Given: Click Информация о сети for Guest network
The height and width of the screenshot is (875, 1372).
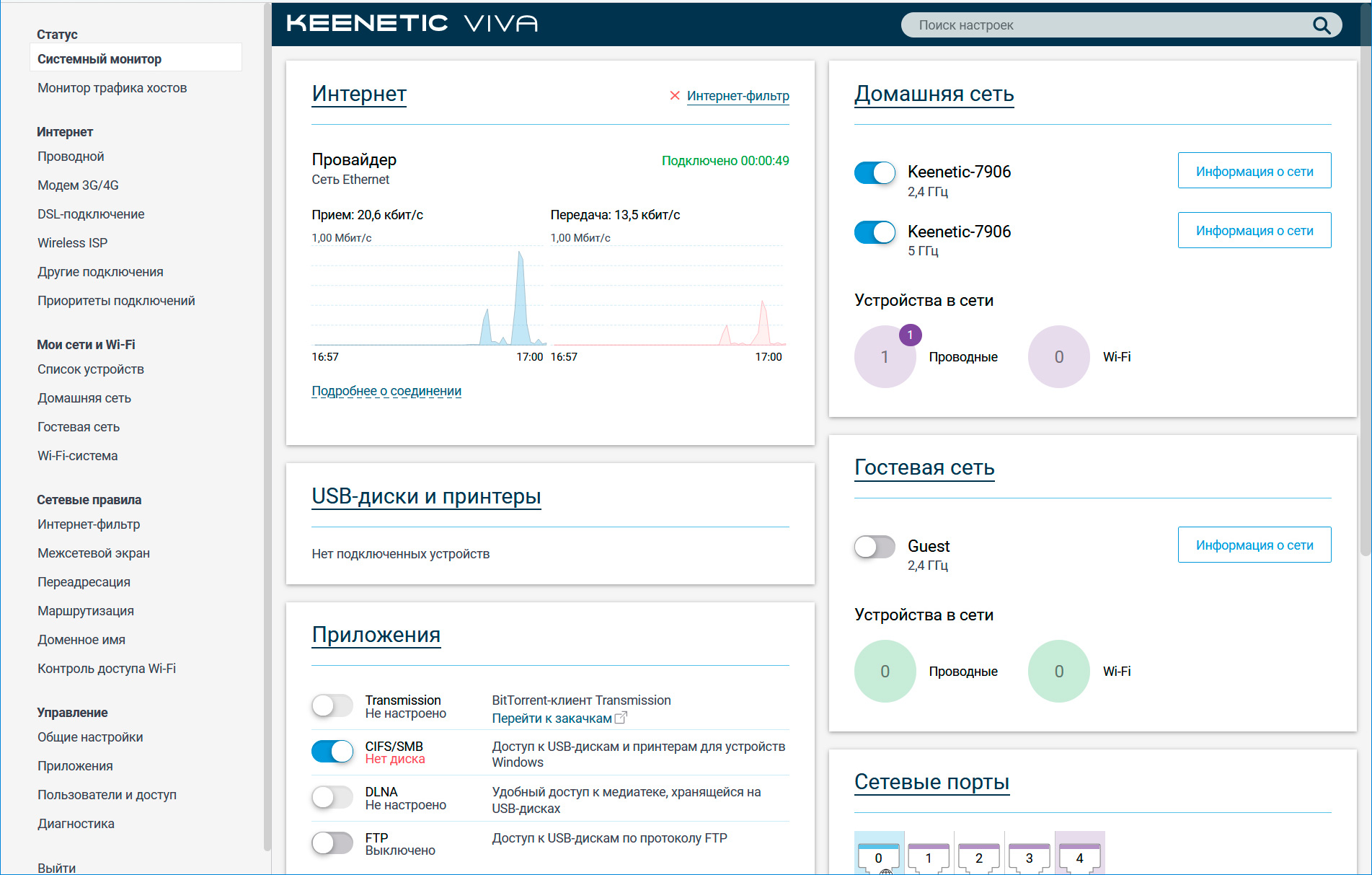Looking at the screenshot, I should (1254, 545).
